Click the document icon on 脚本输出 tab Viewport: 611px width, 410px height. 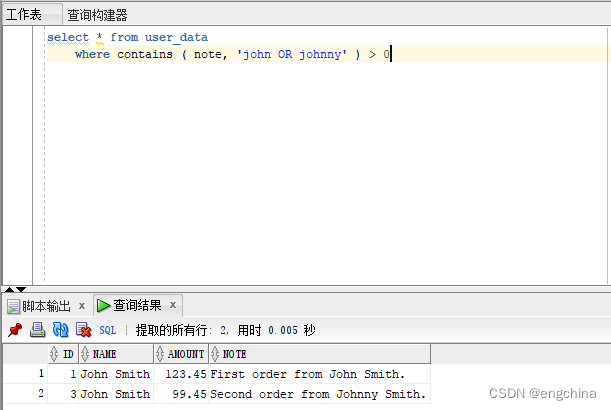[13, 307]
